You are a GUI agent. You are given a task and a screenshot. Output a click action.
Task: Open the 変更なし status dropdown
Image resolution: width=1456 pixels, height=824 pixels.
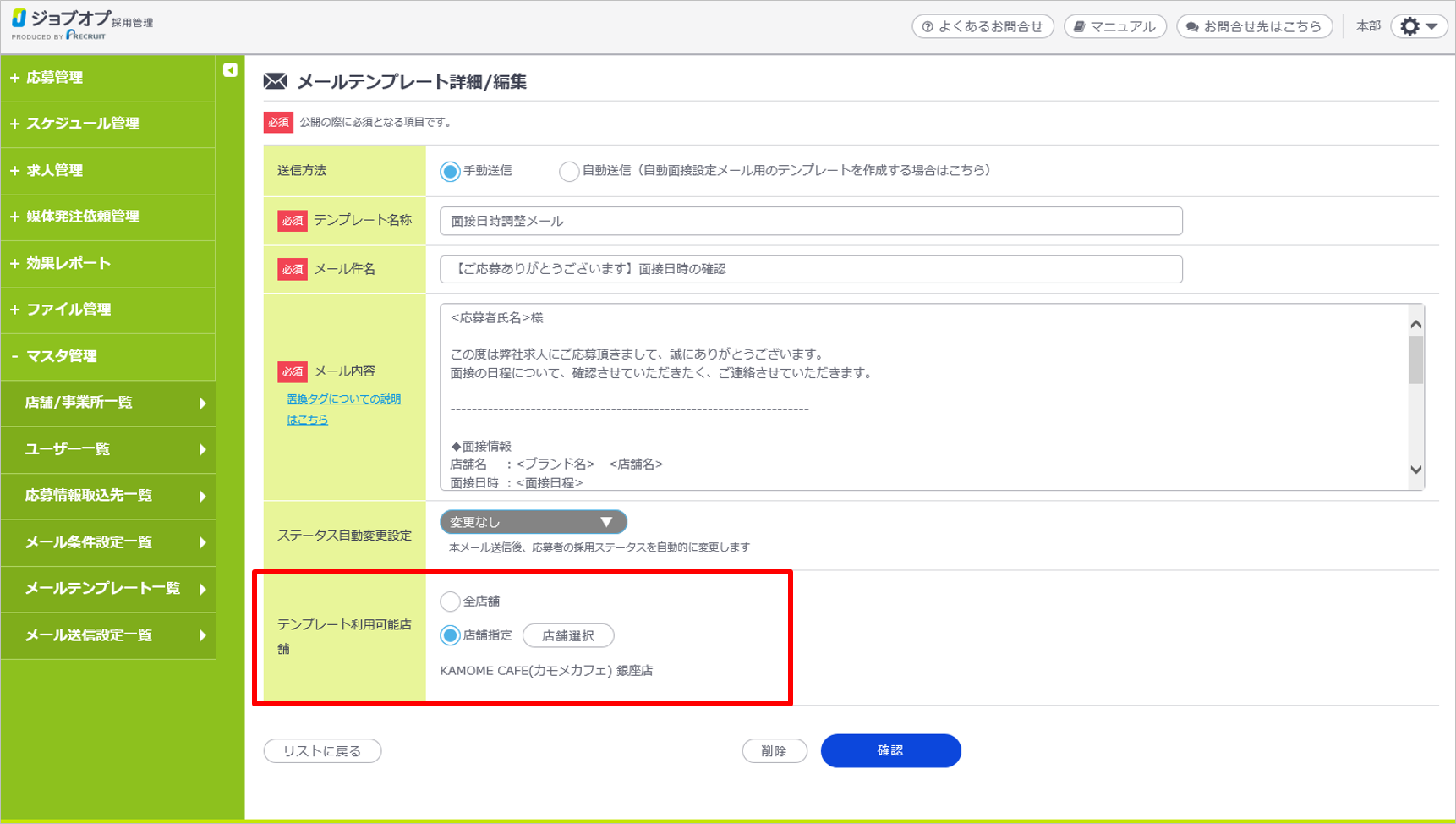(533, 522)
